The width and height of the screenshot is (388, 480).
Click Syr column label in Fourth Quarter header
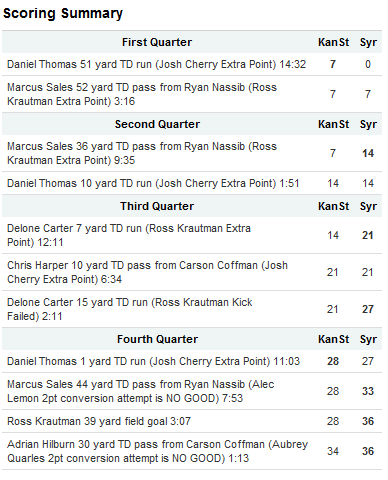point(368,339)
